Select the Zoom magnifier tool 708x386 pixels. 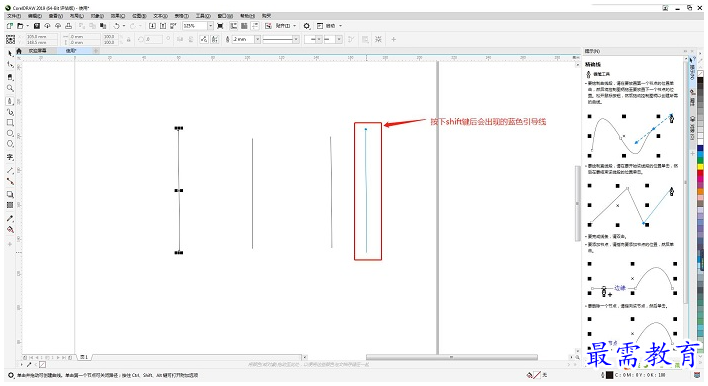[x=10, y=88]
